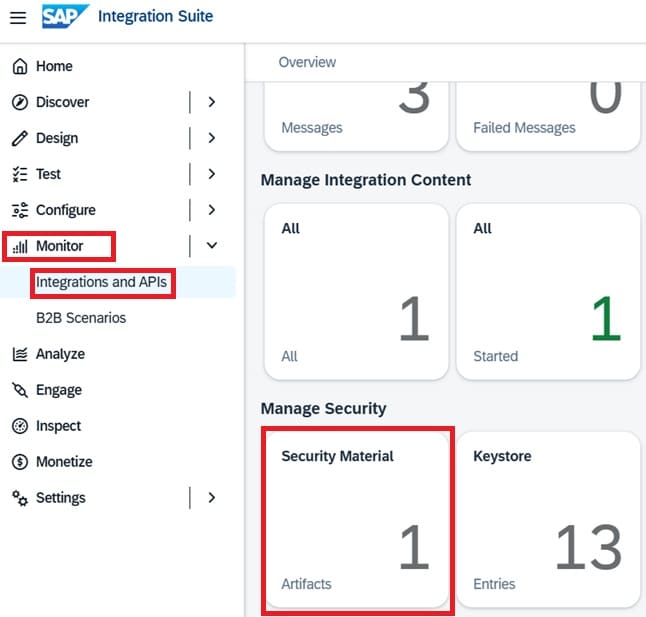Expand the Design submenu chevron
Image resolution: width=646 pixels, height=617 pixels.
[x=211, y=138]
